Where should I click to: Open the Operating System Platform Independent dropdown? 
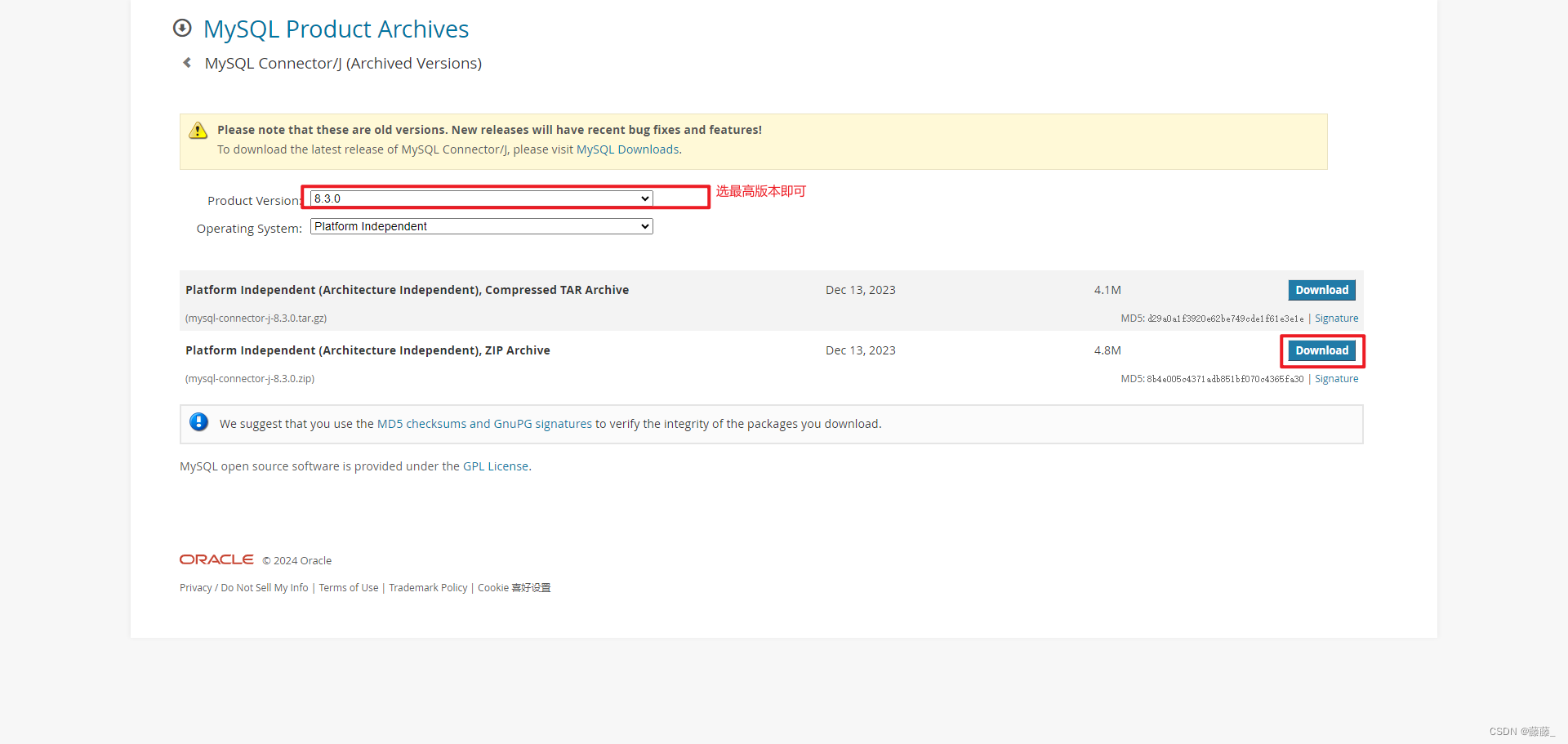[481, 226]
